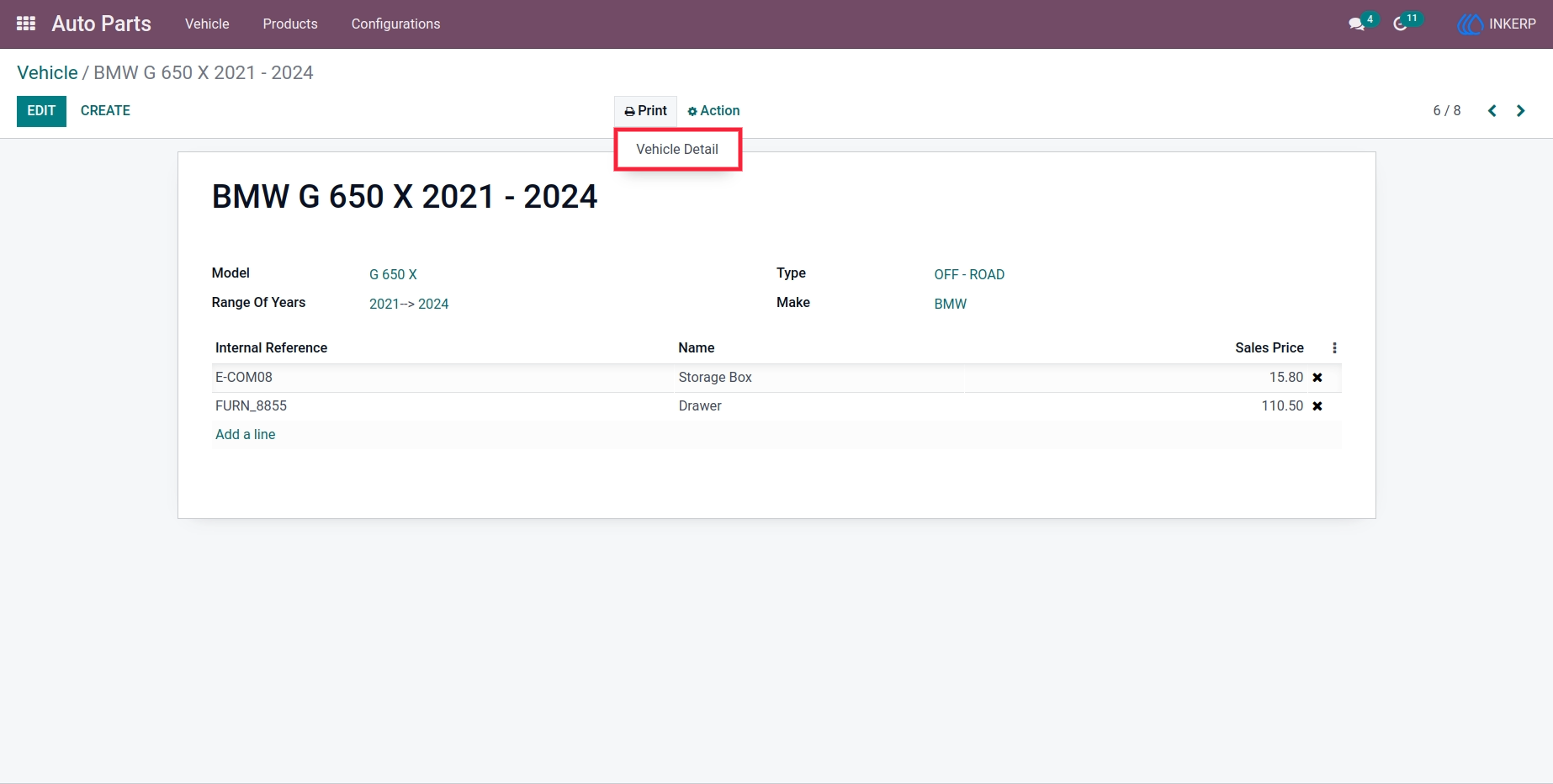The width and height of the screenshot is (1553, 784).
Task: Sort by the Name column header
Action: coord(697,348)
